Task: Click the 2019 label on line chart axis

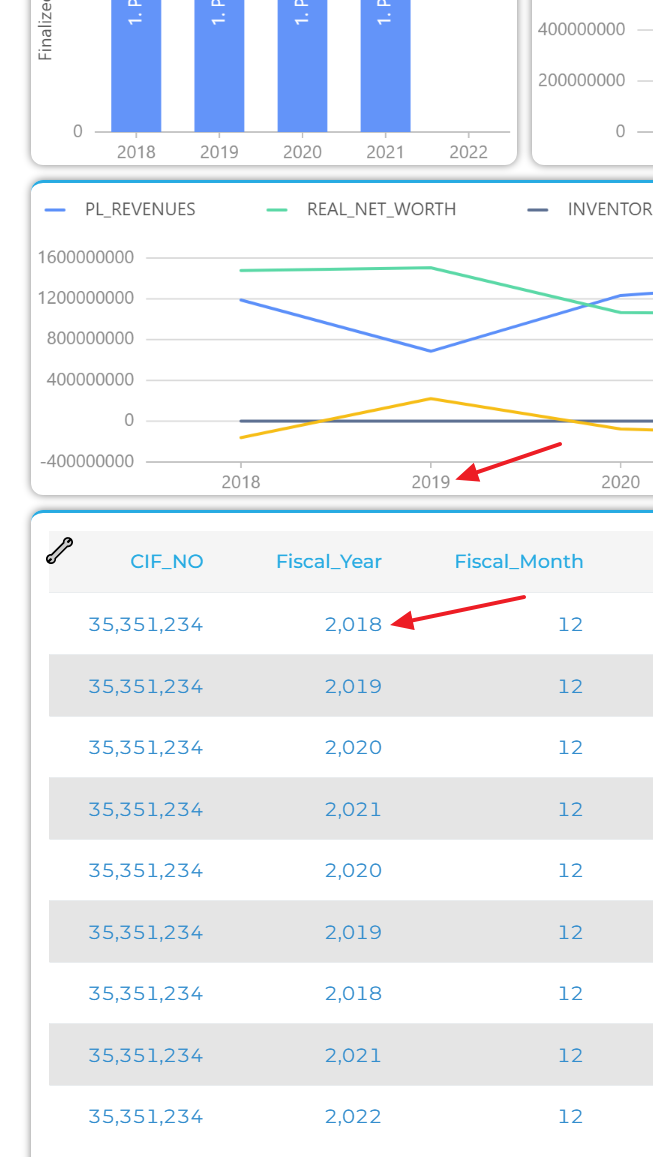Action: click(431, 482)
